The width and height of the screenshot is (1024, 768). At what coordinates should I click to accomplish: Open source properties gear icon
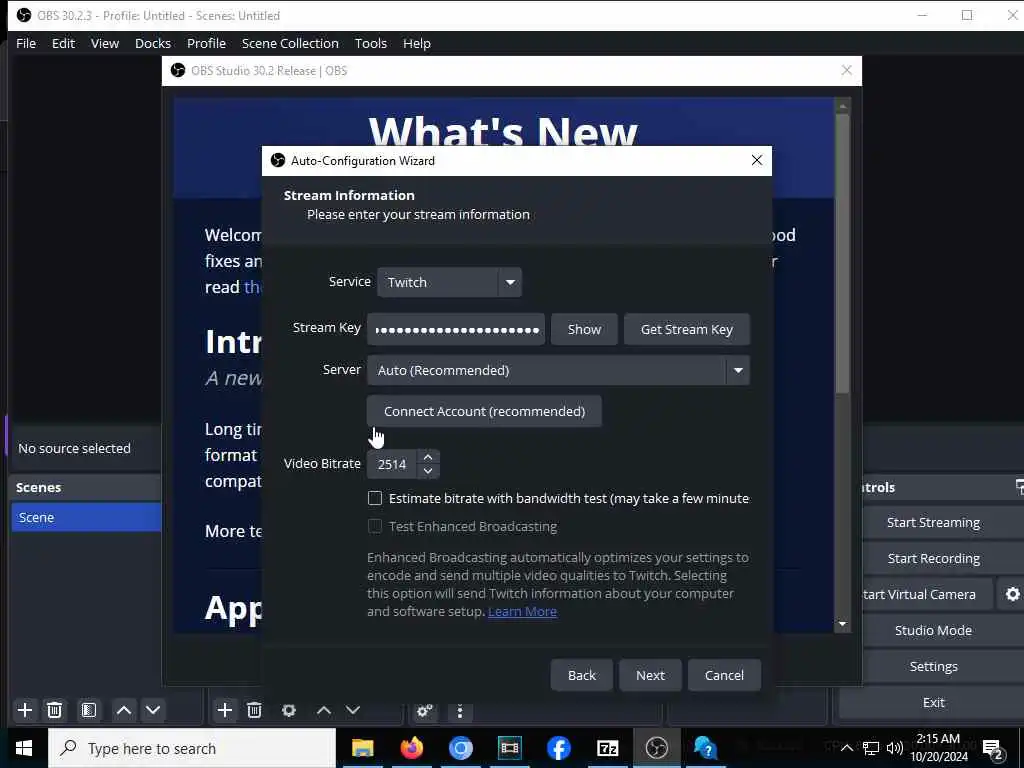click(289, 710)
